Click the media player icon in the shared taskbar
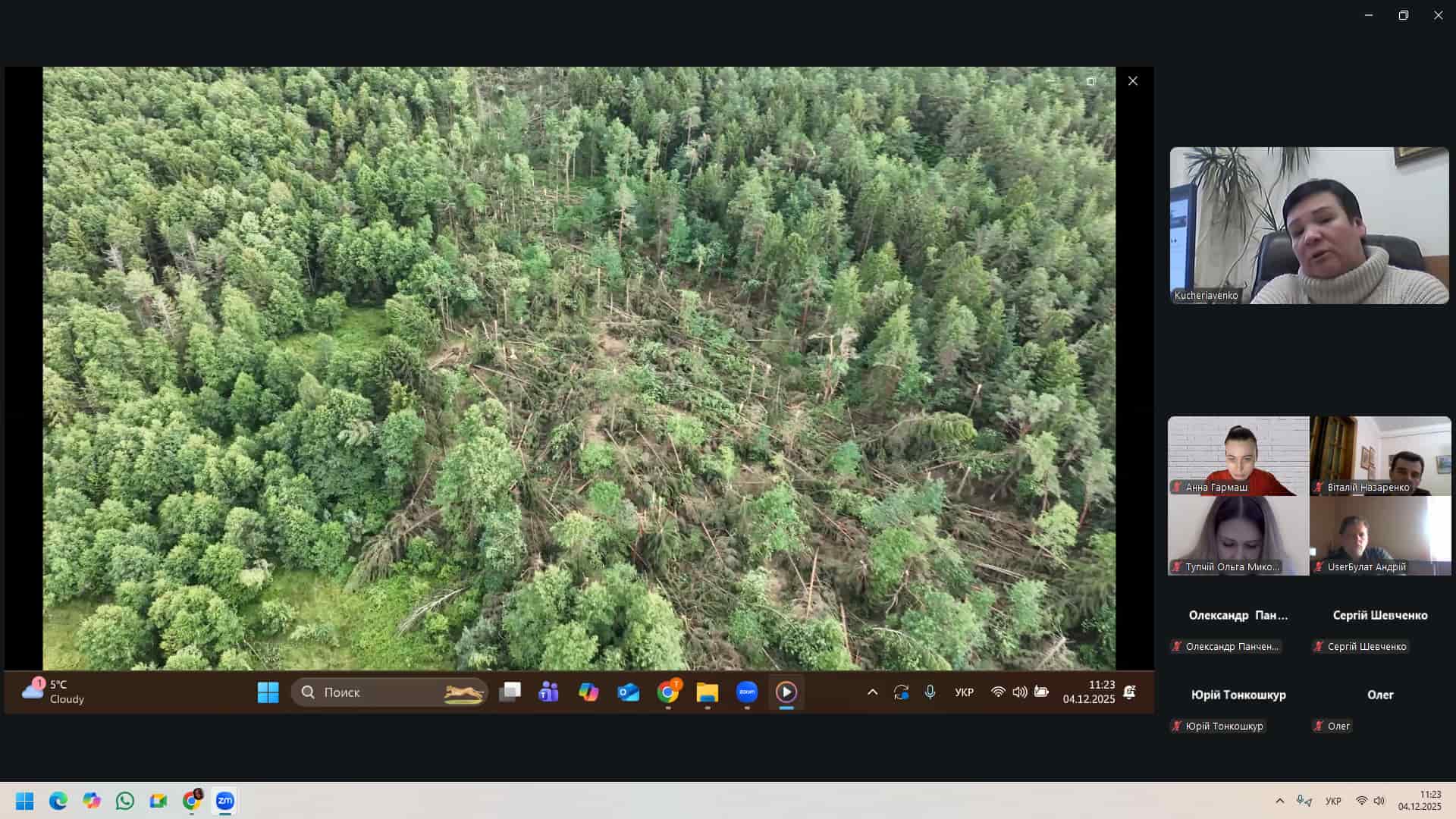 click(786, 692)
